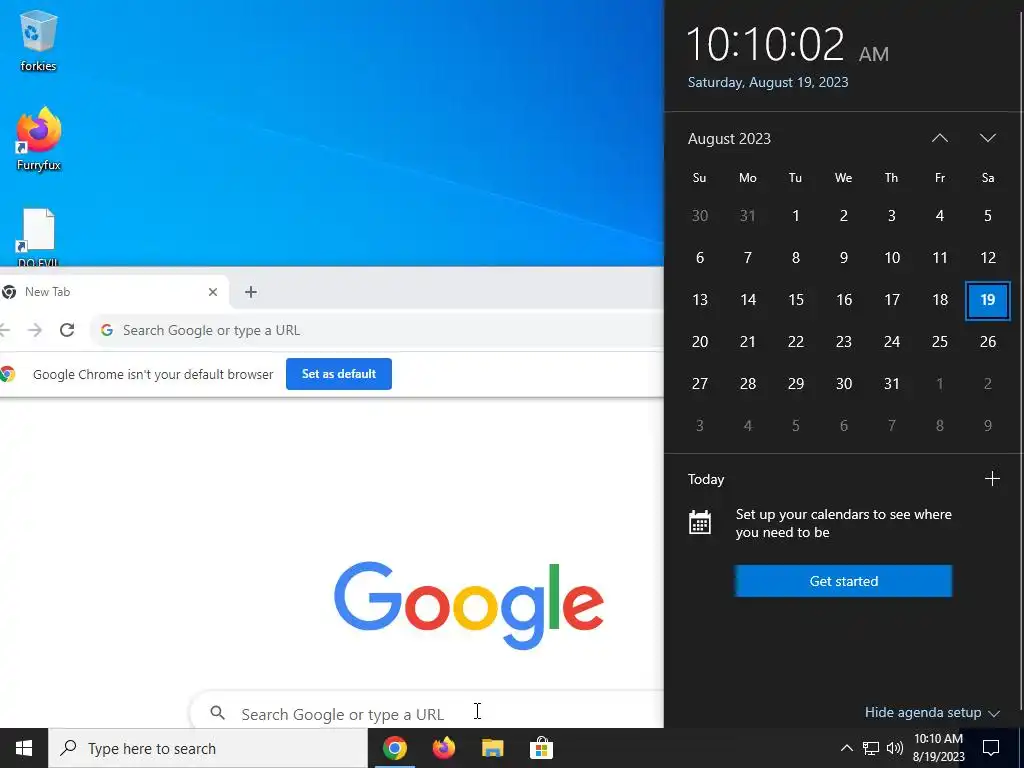Select August 7 in the calendar
The image size is (1024, 768).
tap(748, 258)
